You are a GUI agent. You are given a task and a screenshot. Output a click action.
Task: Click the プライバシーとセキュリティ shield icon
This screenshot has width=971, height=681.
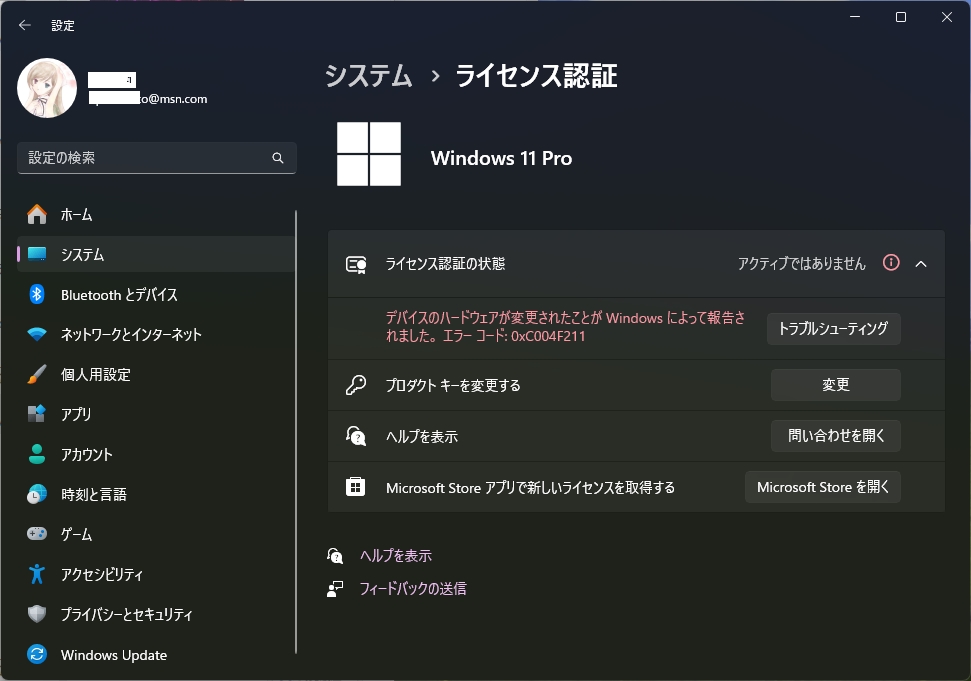click(x=37, y=614)
